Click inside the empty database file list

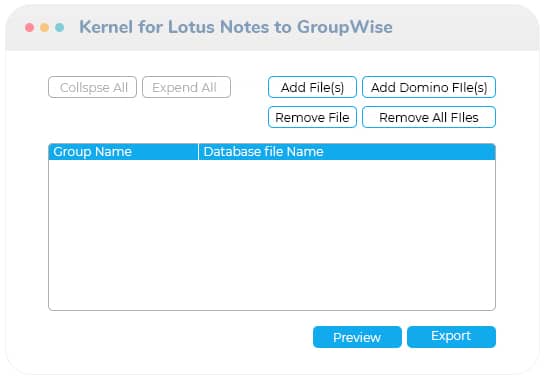tap(272, 235)
